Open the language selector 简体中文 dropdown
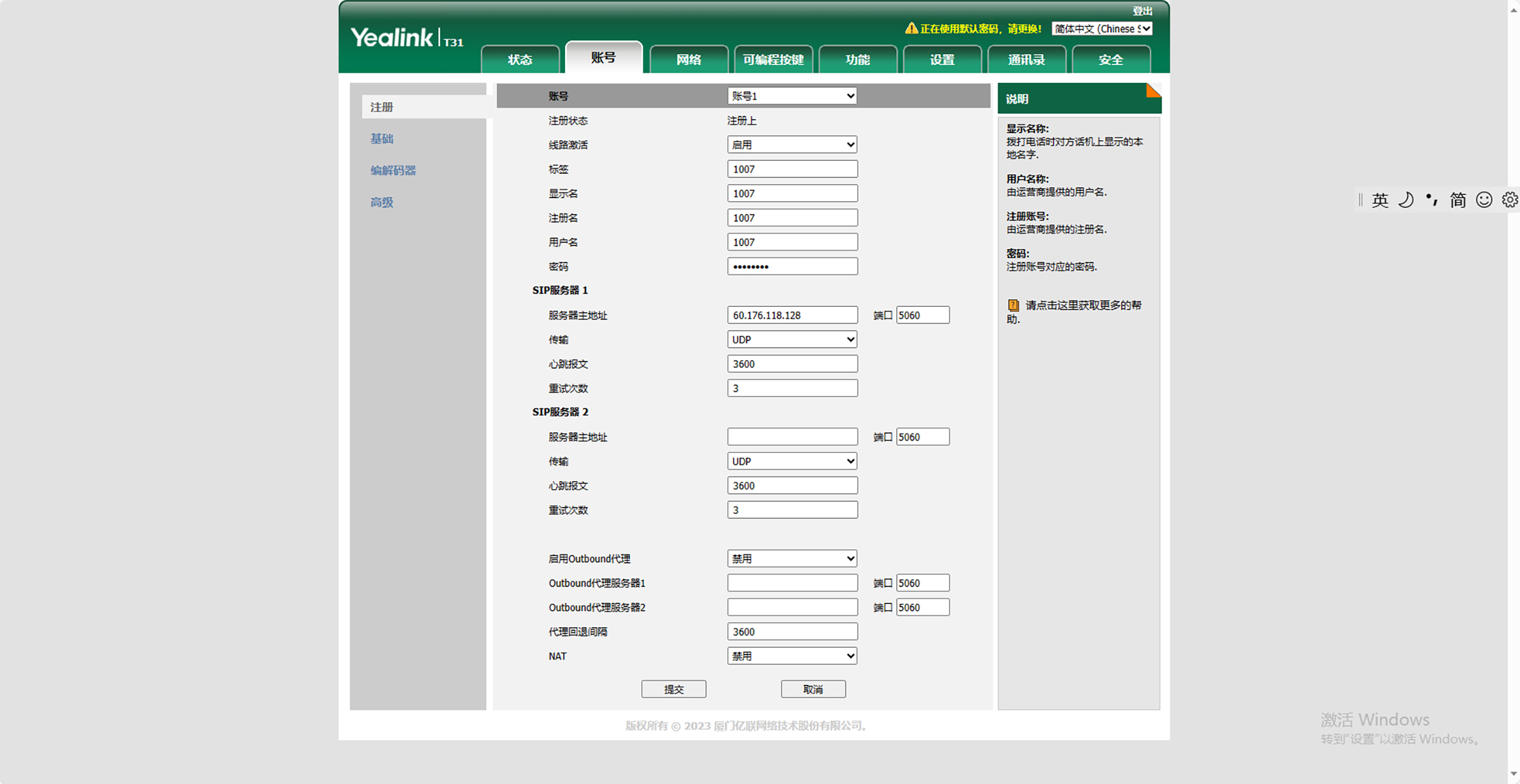Screen dimensions: 1520x784 pyautogui.click(x=1102, y=29)
